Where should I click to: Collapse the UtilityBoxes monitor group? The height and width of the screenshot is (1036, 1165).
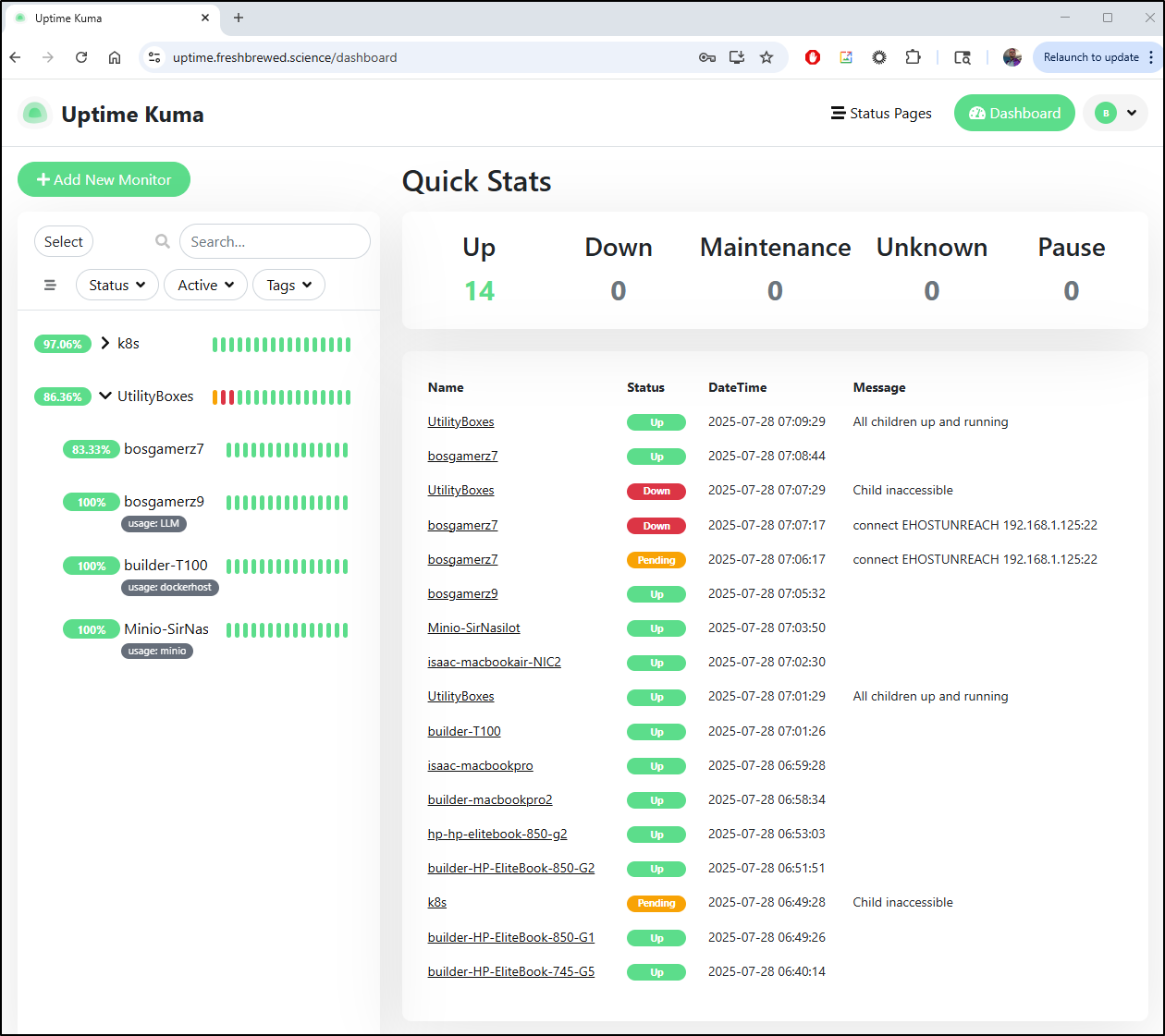105,396
